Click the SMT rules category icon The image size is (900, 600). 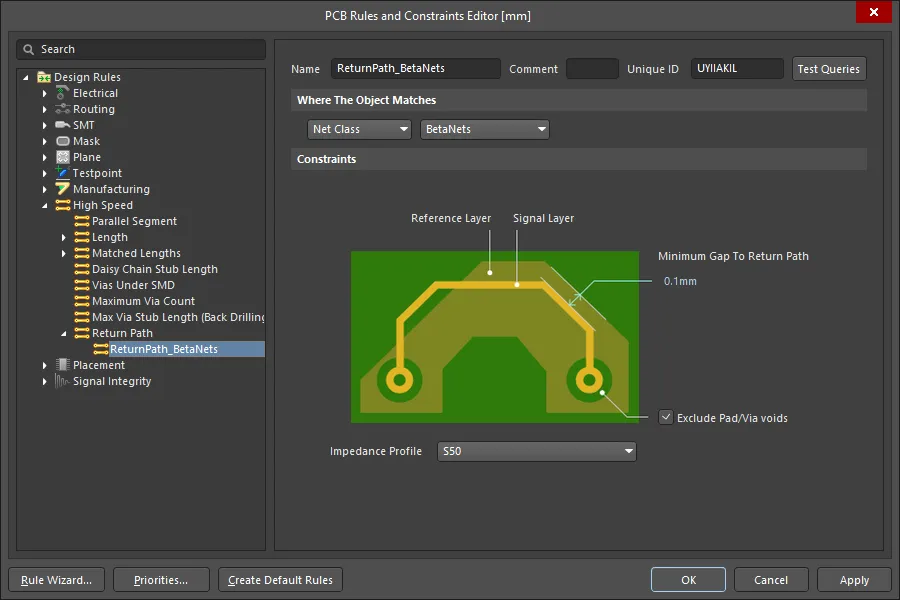(63, 125)
